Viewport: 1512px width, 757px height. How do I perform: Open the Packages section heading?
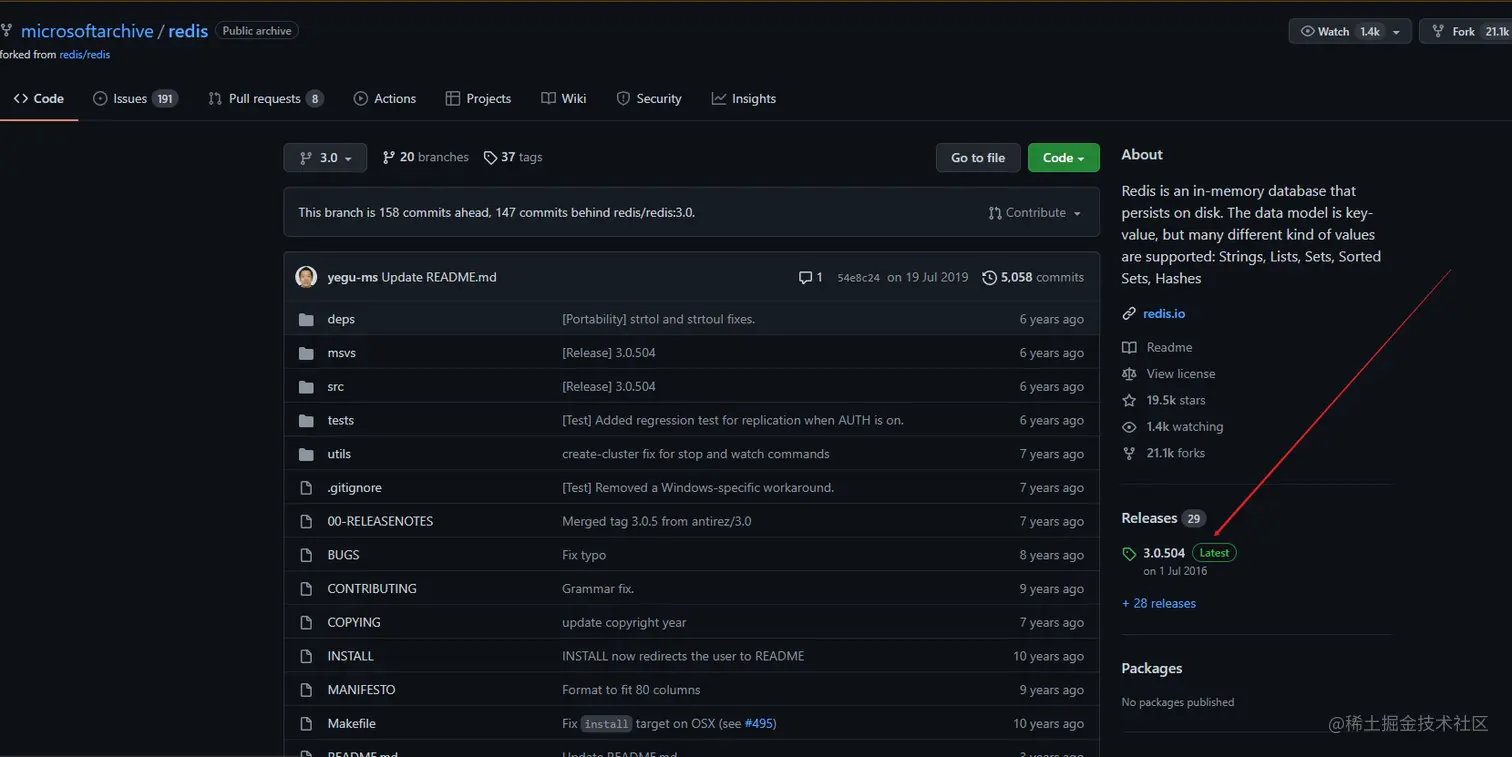click(1152, 668)
